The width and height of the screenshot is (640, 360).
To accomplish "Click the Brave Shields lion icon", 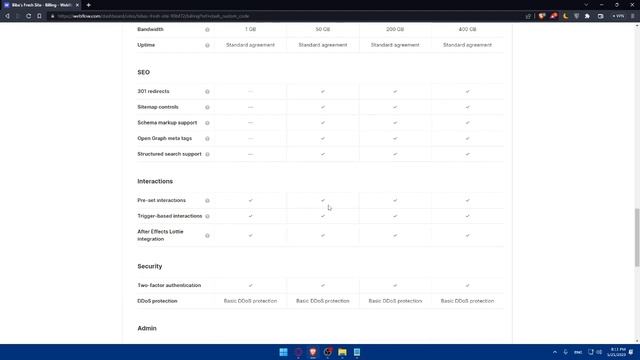I will tap(542, 16).
